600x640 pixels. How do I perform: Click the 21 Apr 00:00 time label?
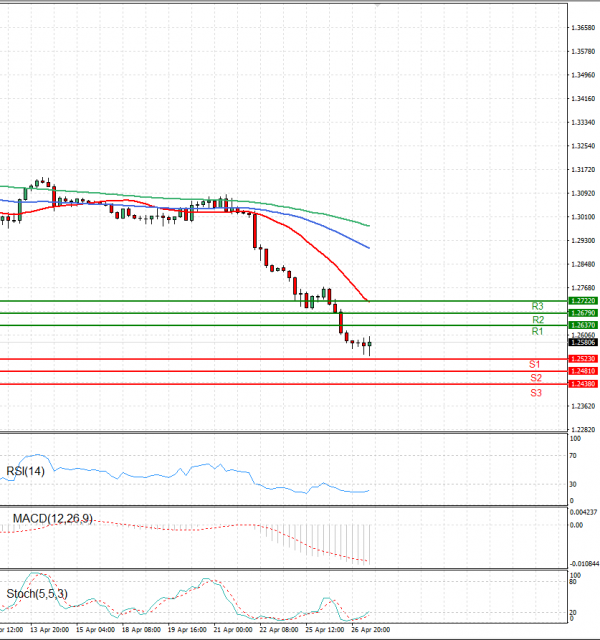(x=233, y=630)
